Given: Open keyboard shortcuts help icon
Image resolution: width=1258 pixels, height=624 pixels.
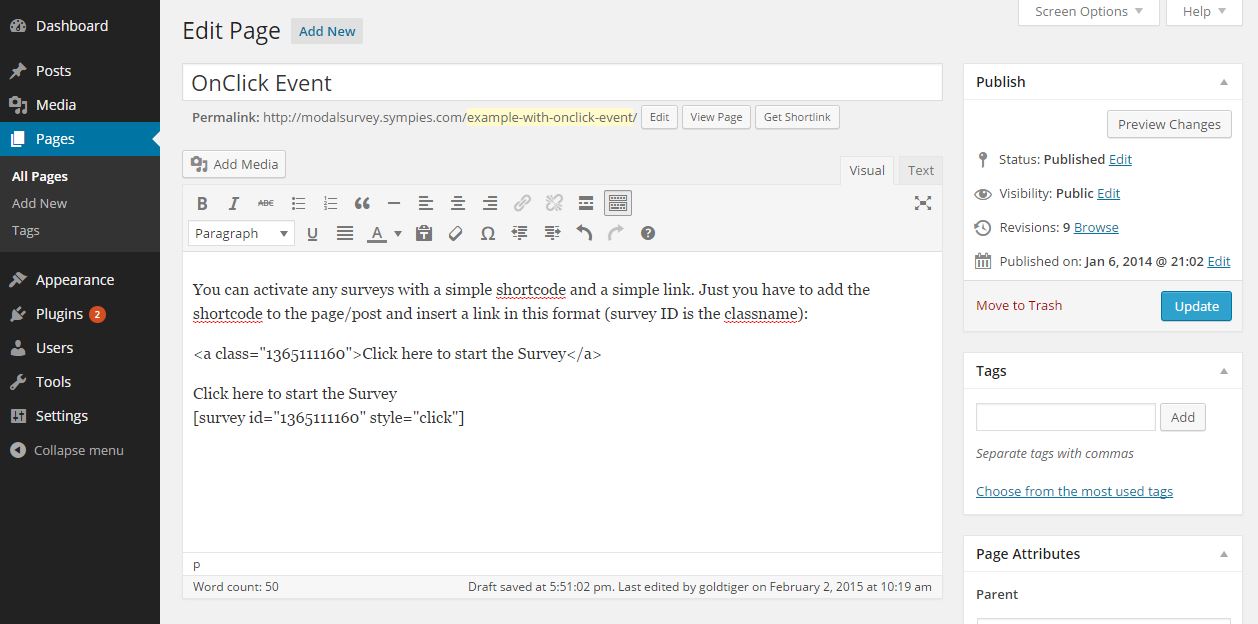Looking at the screenshot, I should 648,233.
